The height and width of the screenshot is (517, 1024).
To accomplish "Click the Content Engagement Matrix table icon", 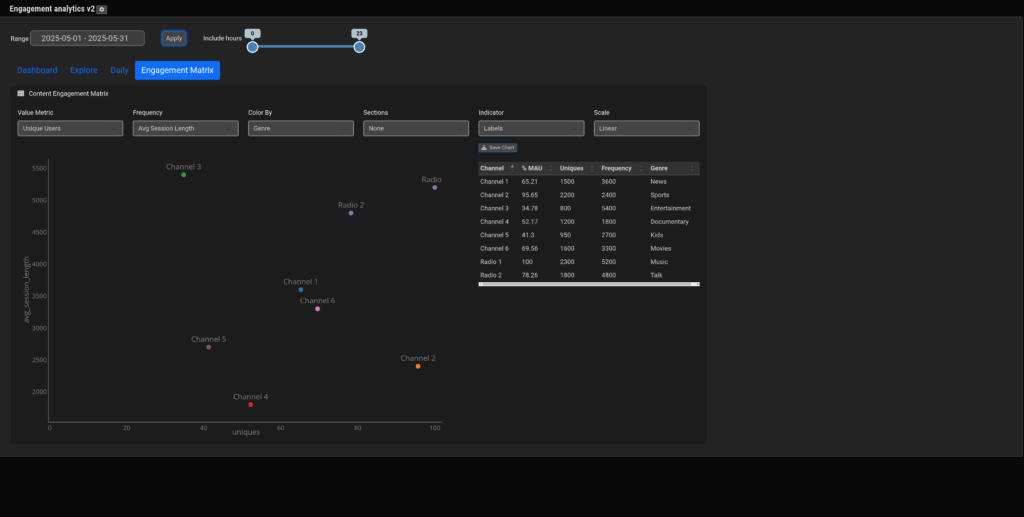I will tap(21, 93).
